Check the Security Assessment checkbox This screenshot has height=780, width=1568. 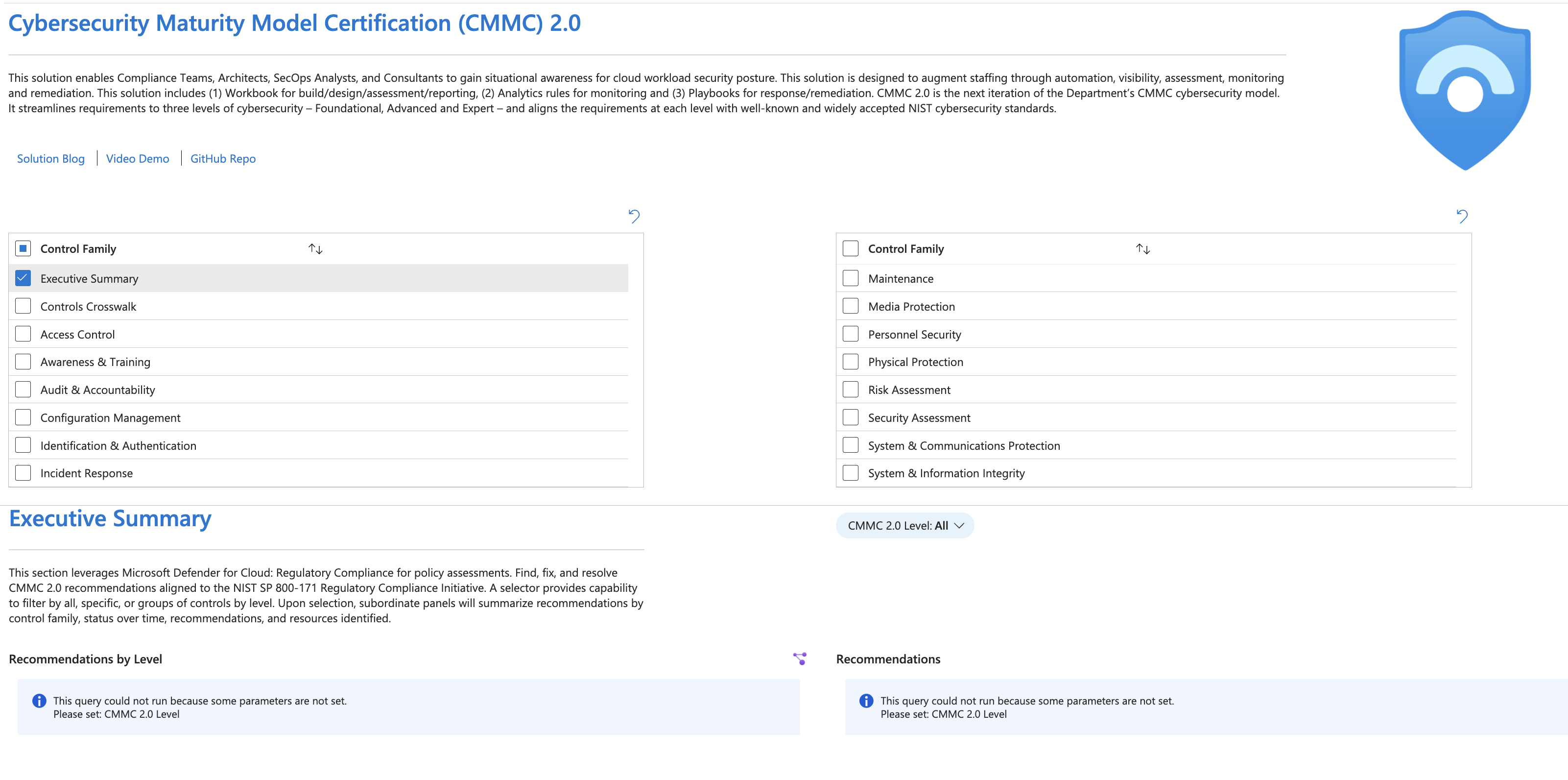851,418
